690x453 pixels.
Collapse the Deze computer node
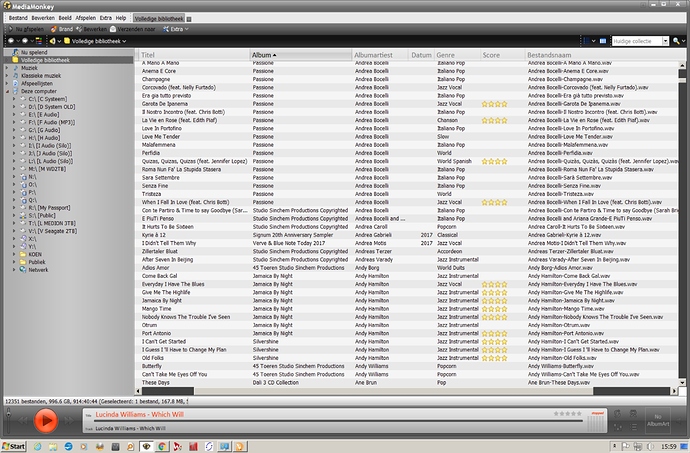(7, 91)
